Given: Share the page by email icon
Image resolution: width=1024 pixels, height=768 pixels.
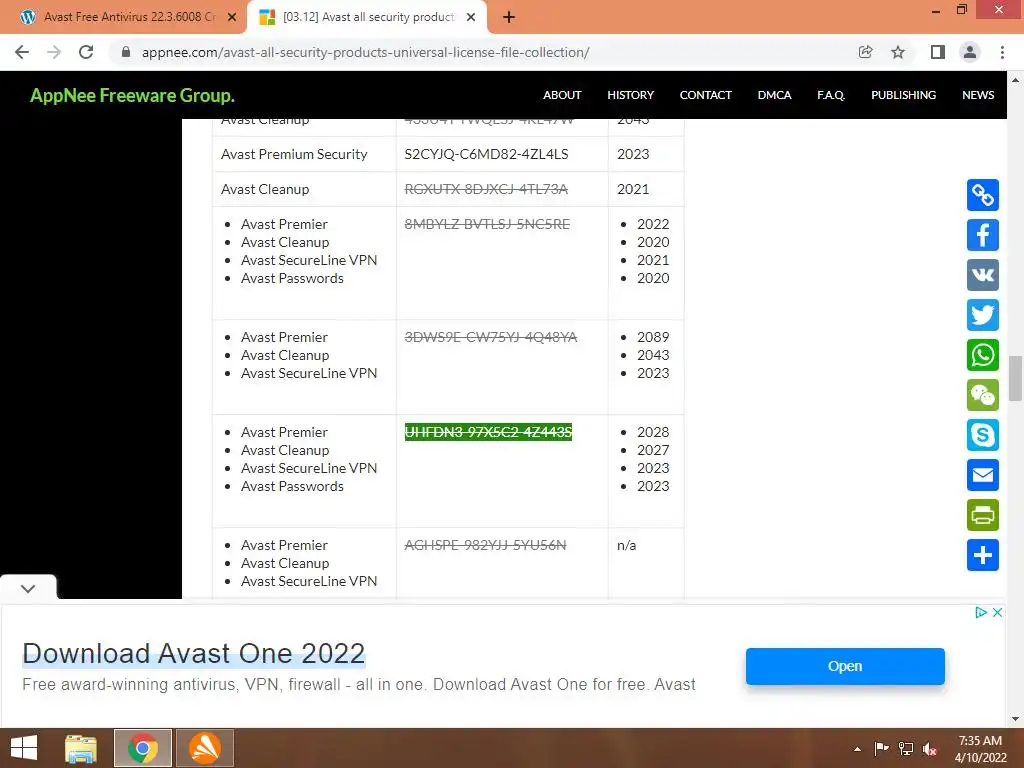Looking at the screenshot, I should point(983,475).
